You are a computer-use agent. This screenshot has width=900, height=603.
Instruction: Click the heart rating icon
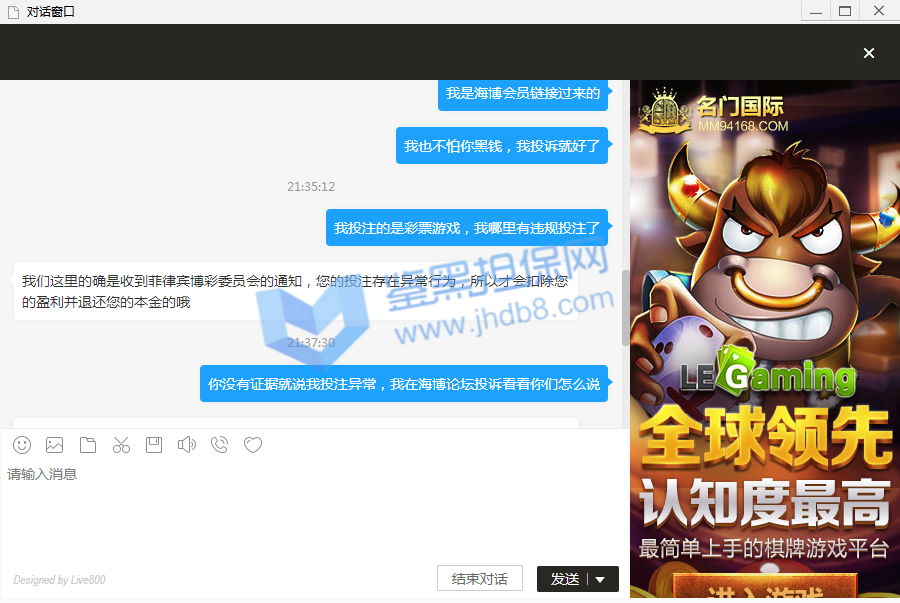coord(253,445)
